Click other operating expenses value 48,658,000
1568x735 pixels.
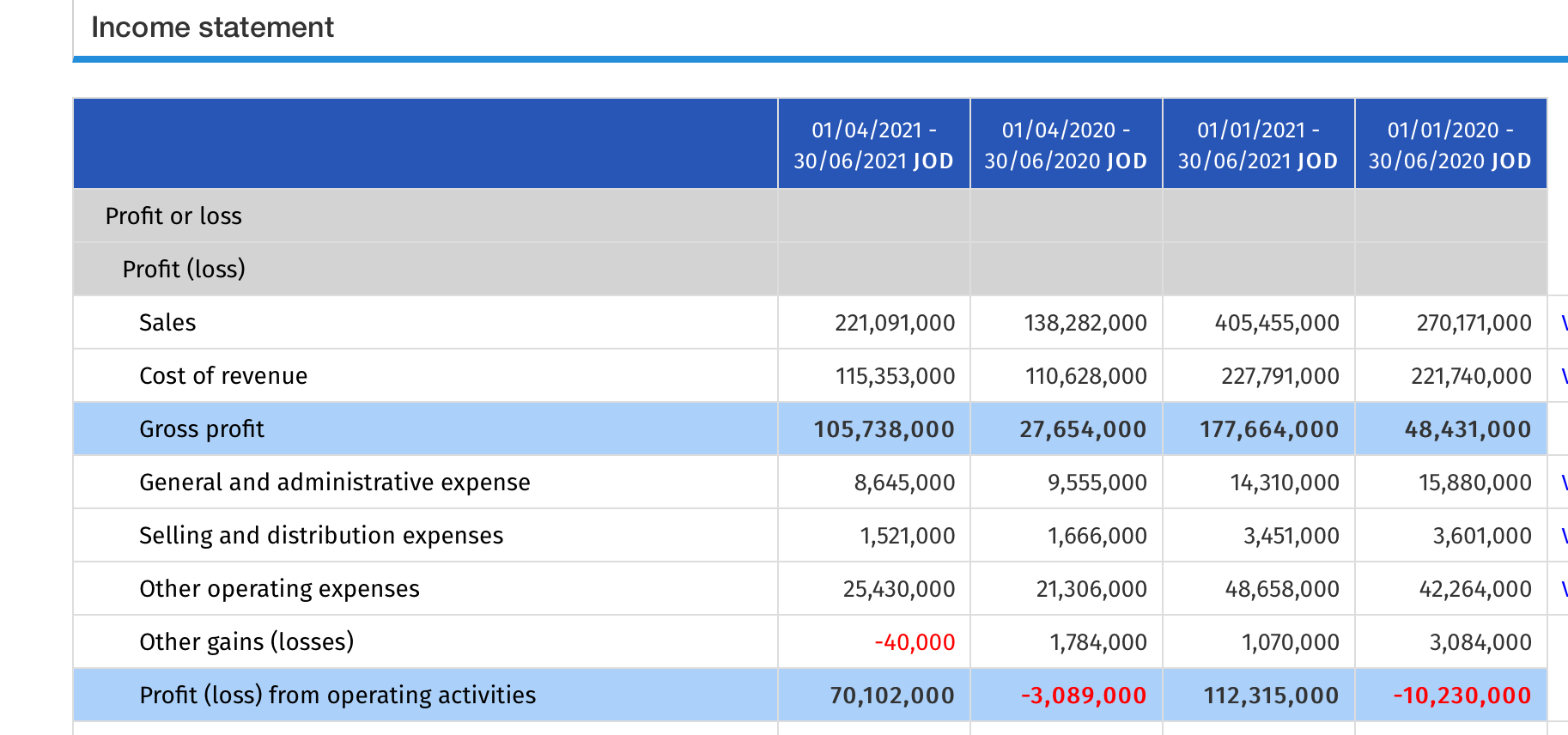pos(1282,589)
